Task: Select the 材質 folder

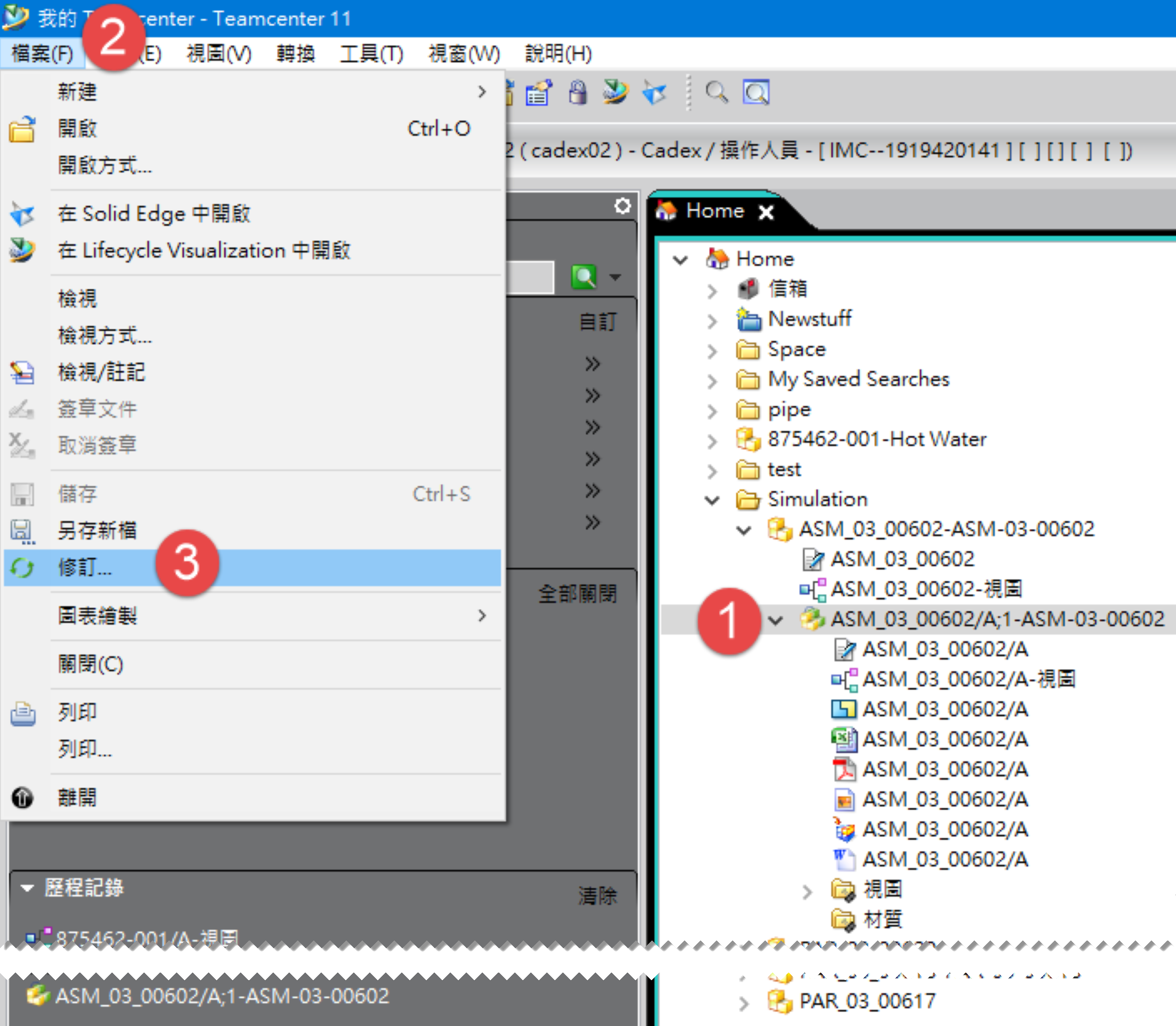Action: [x=883, y=920]
